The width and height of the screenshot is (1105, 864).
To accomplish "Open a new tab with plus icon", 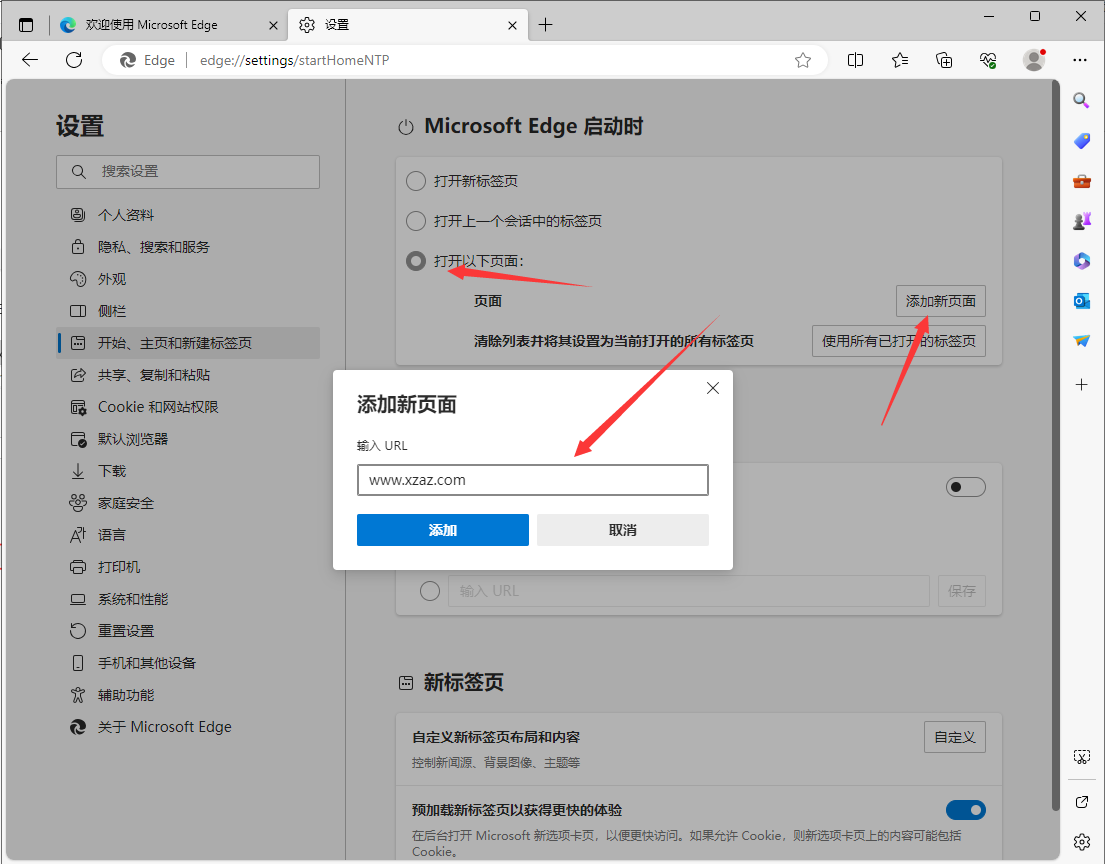I will 545,25.
